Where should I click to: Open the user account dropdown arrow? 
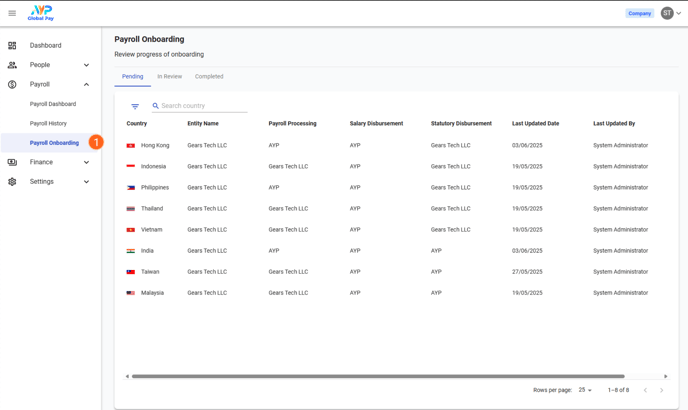coord(678,13)
